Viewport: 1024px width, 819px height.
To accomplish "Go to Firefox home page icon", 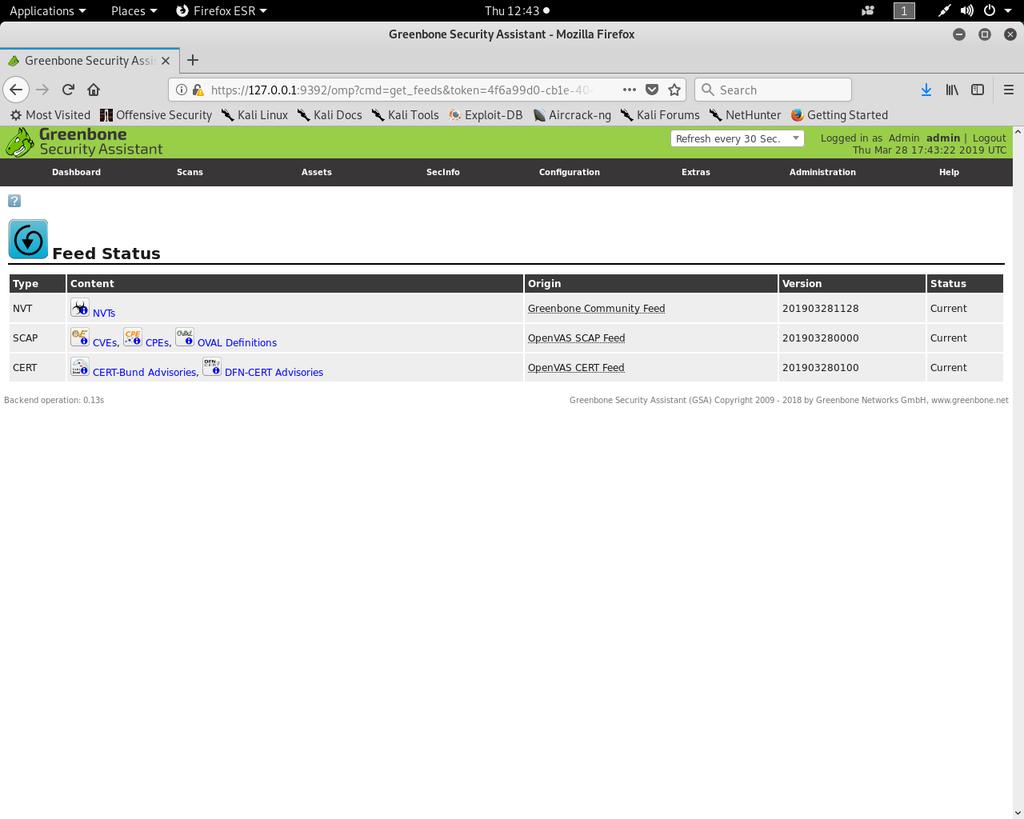I will click(93, 89).
